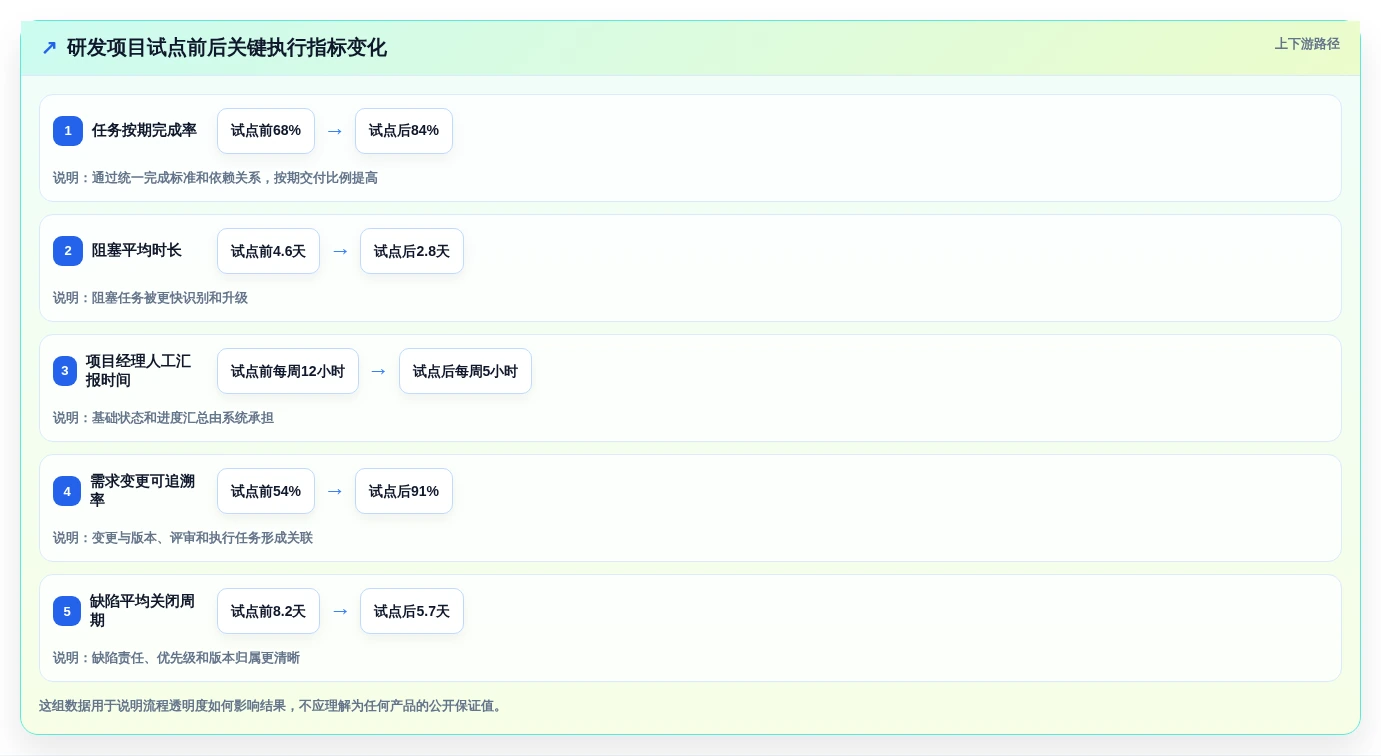Click the number 4 badge
The image size is (1381, 756).
point(67,491)
